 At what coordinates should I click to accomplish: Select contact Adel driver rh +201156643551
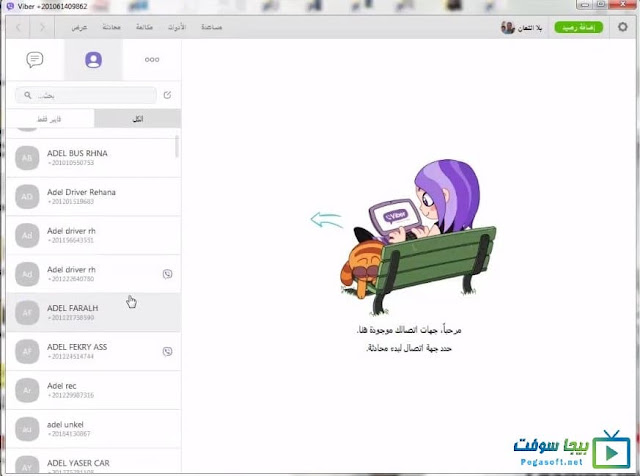93,236
